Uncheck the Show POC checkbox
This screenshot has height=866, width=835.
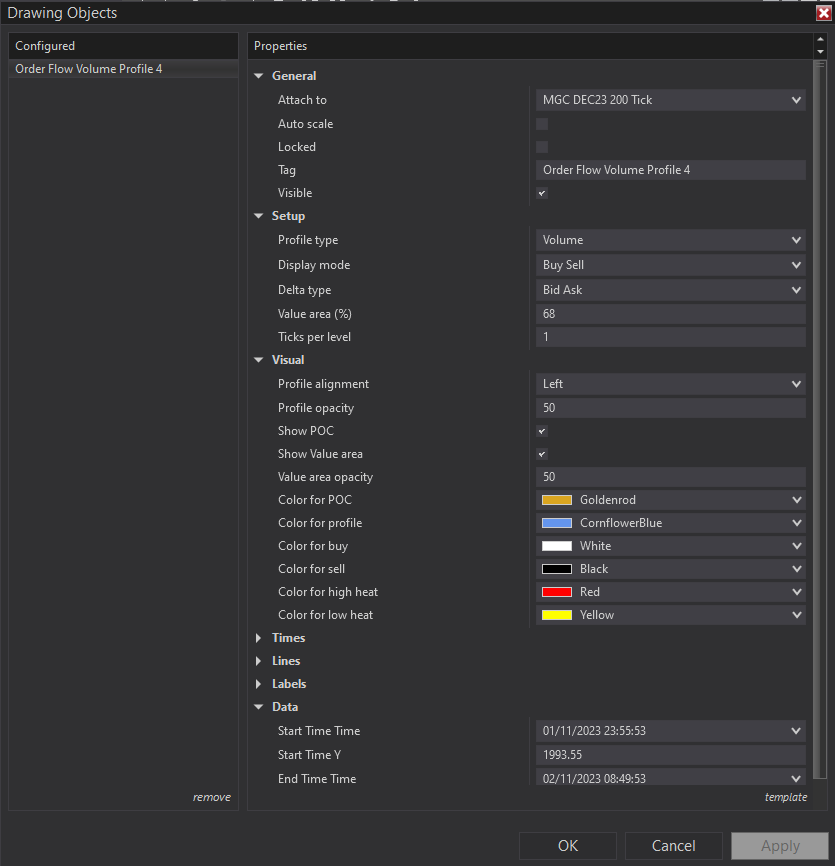pyautogui.click(x=542, y=431)
